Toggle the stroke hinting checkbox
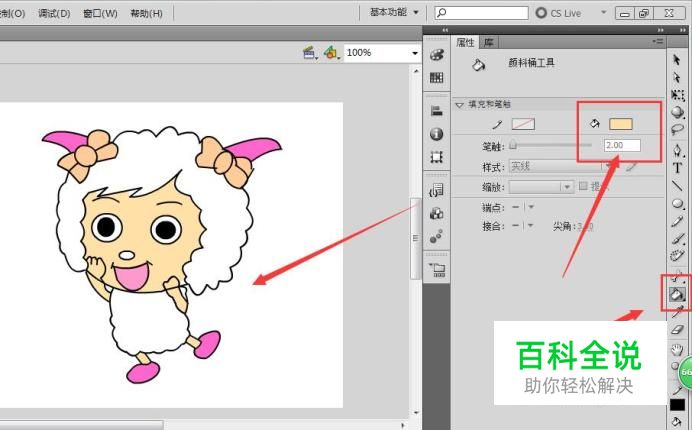692x430 pixels. coord(583,186)
